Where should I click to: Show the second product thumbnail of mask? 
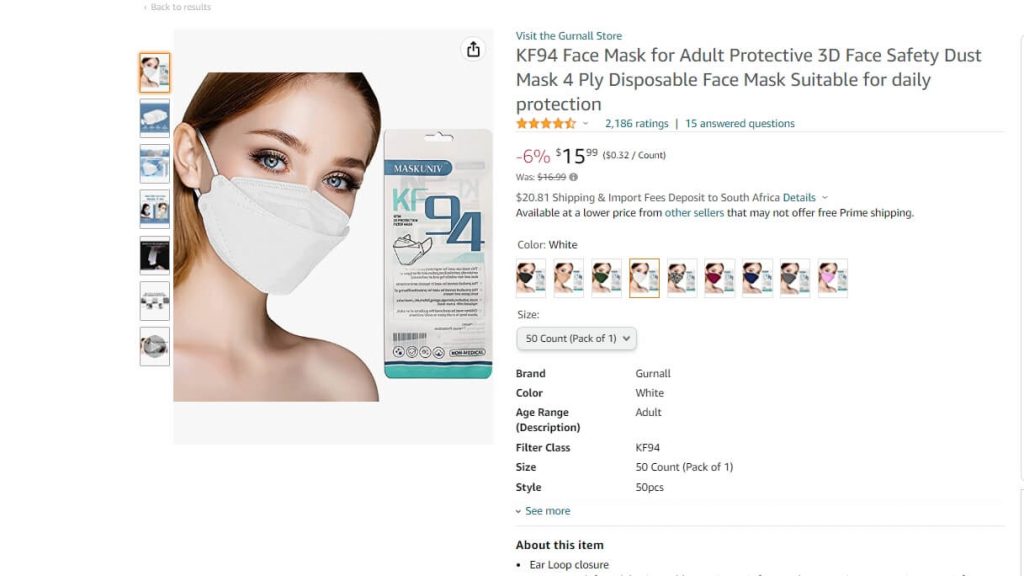click(x=155, y=118)
